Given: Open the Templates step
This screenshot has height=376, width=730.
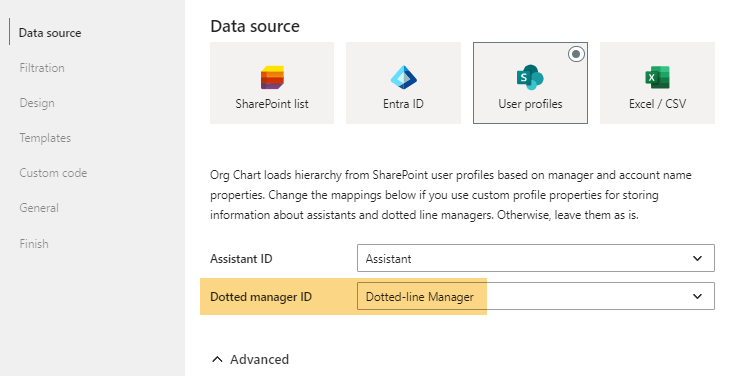Looking at the screenshot, I should 45,138.
